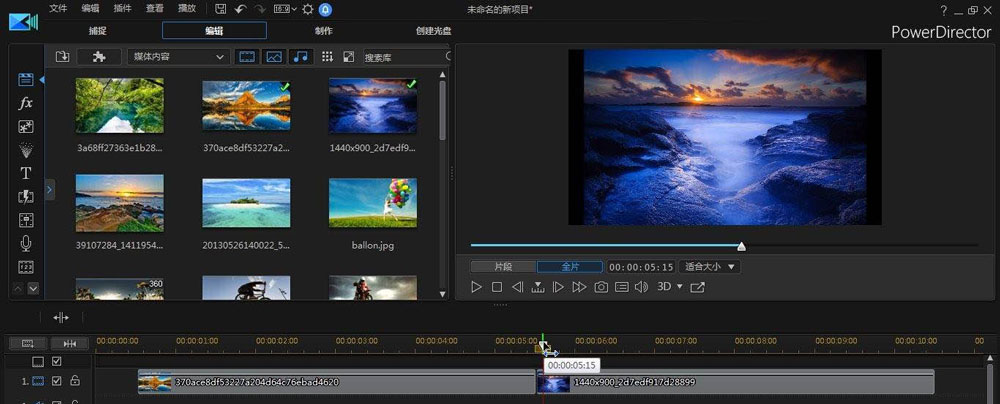This screenshot has width=1000, height=404.
Task: Click the preview timecode 00:00:05:15 field
Action: tap(640, 267)
